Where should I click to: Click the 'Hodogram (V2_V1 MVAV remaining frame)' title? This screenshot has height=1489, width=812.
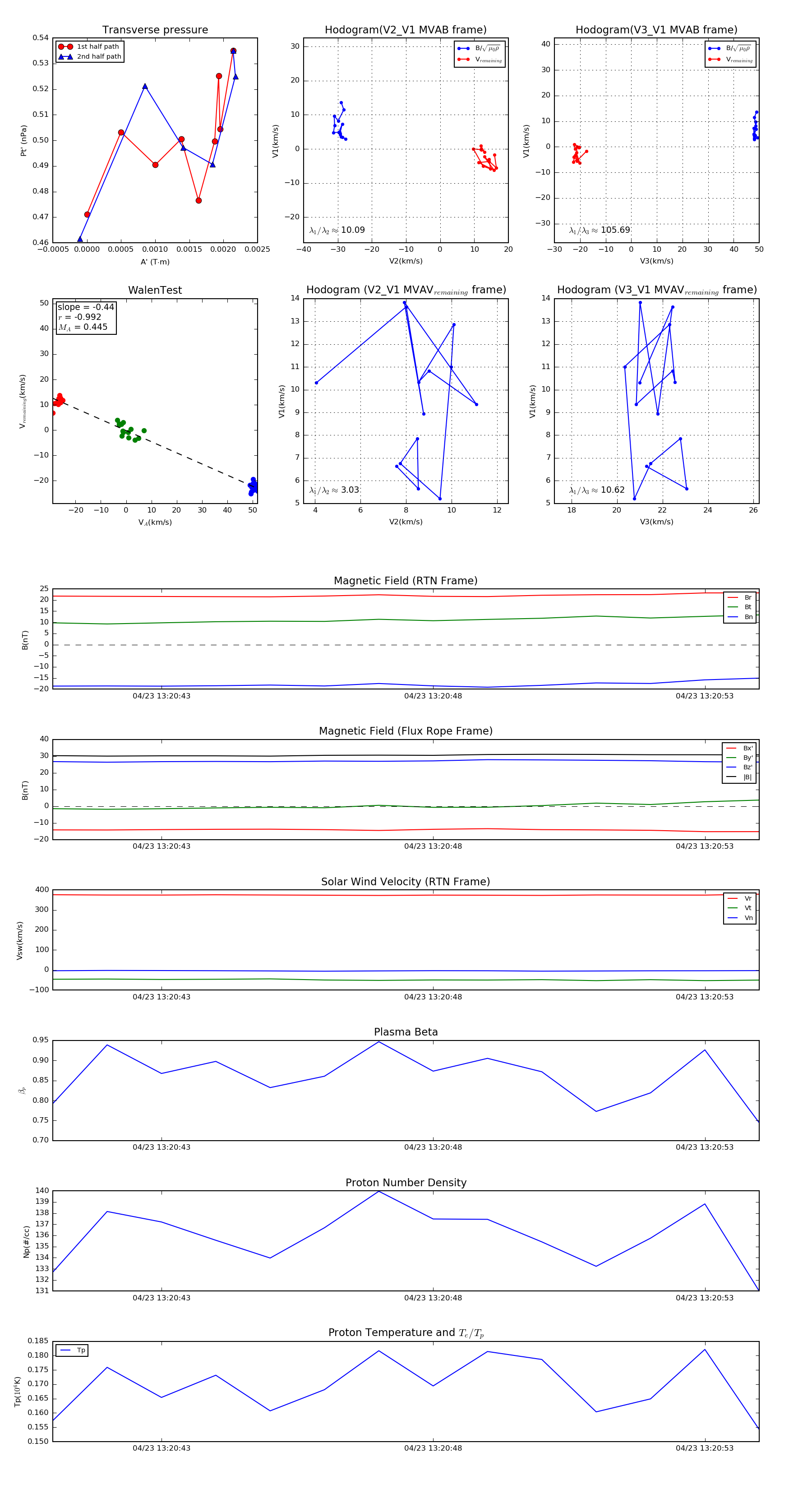pos(406,290)
